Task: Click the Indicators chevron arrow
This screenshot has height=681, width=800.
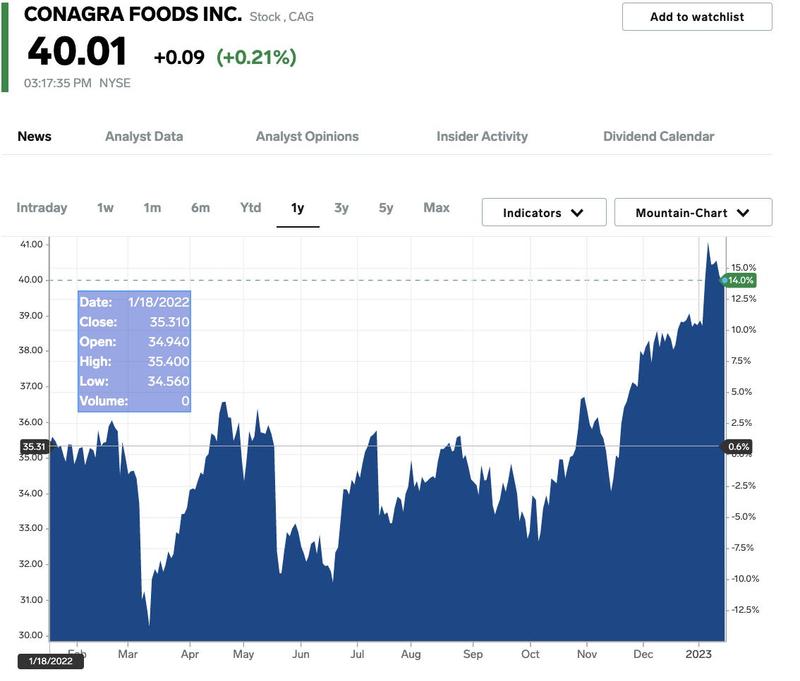Action: click(577, 213)
